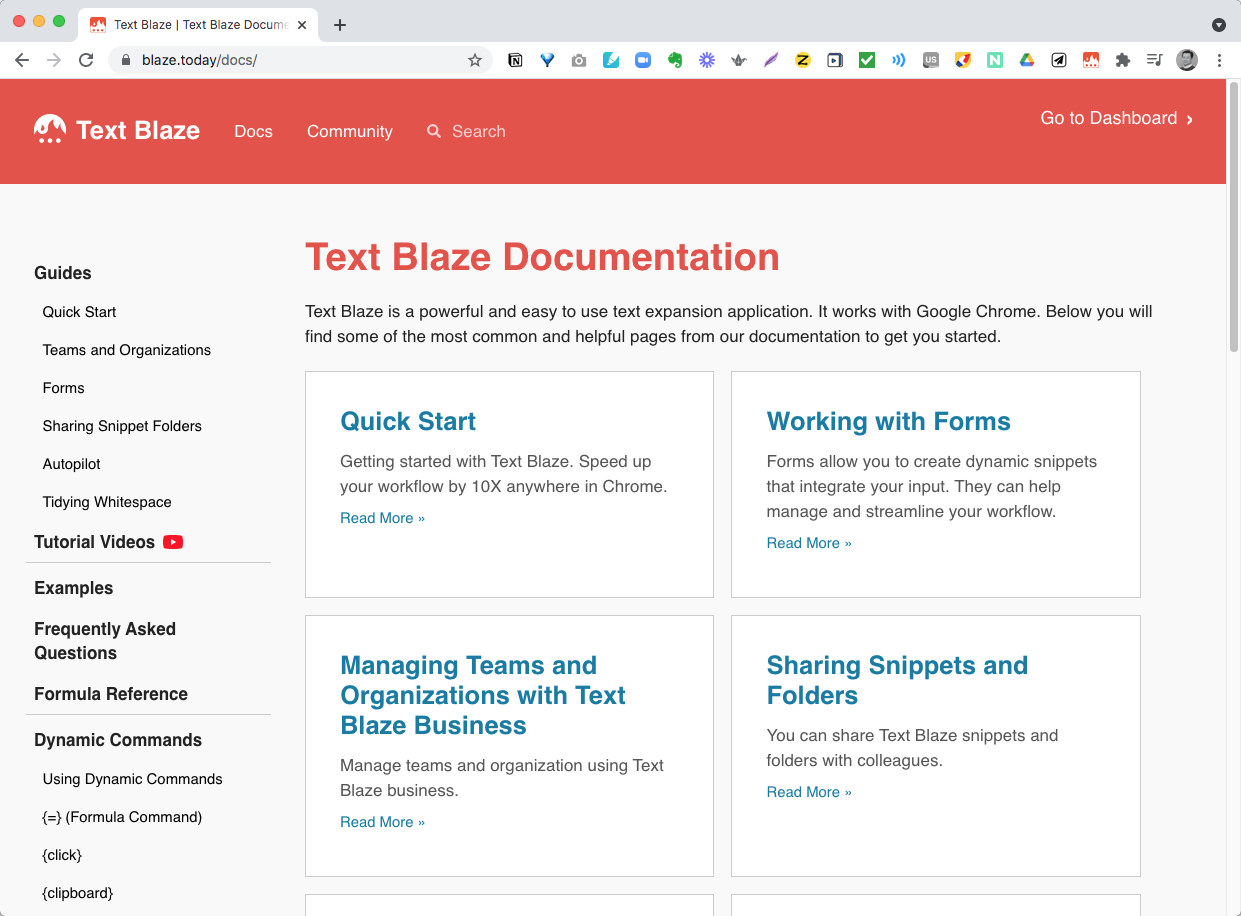Screen dimensions: 1241x916
Task: Click the Search field in header
Action: pyautogui.click(x=466, y=131)
